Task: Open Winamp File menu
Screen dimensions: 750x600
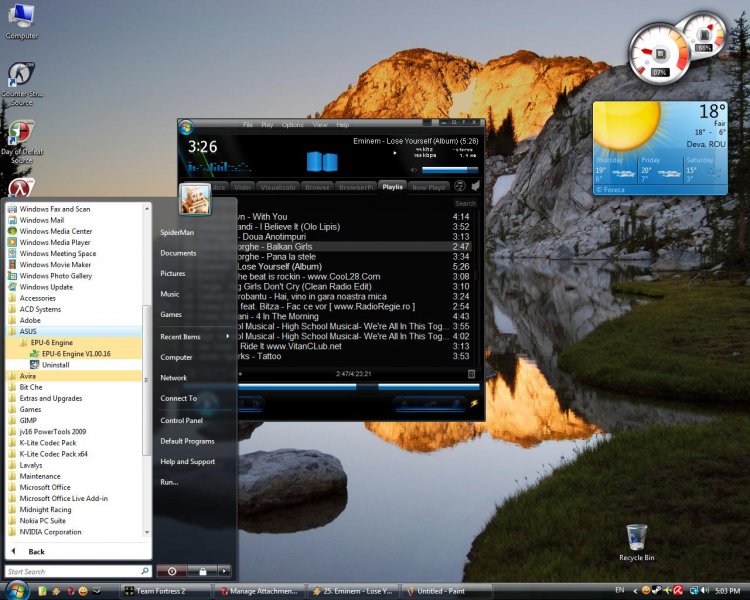Action: coord(248,124)
